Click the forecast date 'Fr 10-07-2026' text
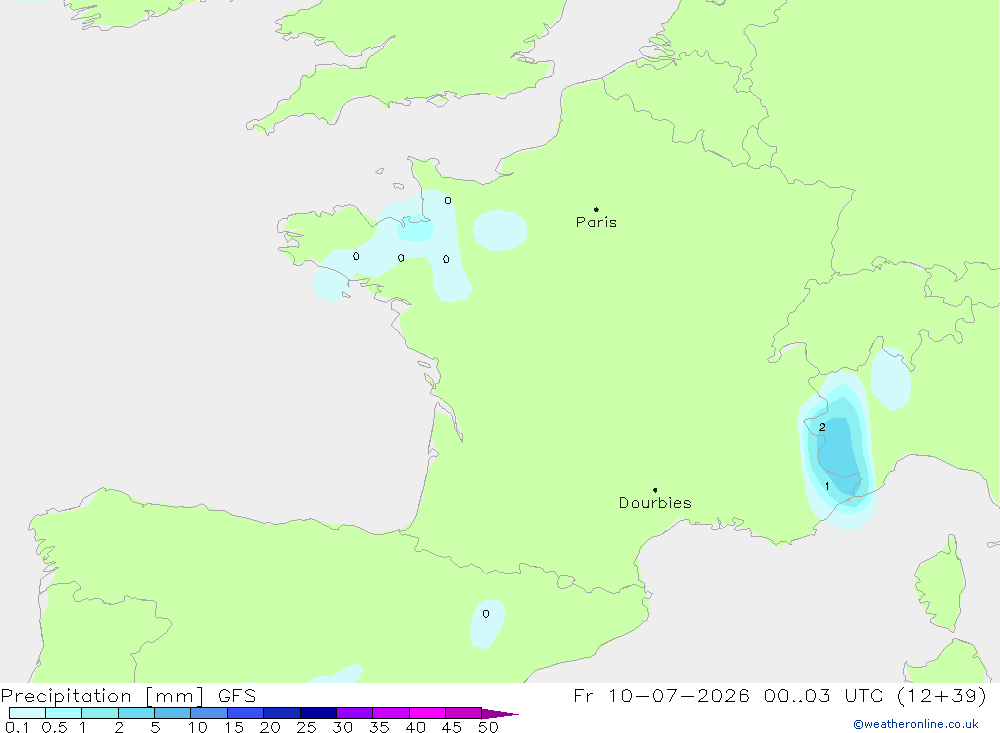The image size is (1000, 733). pos(661,695)
